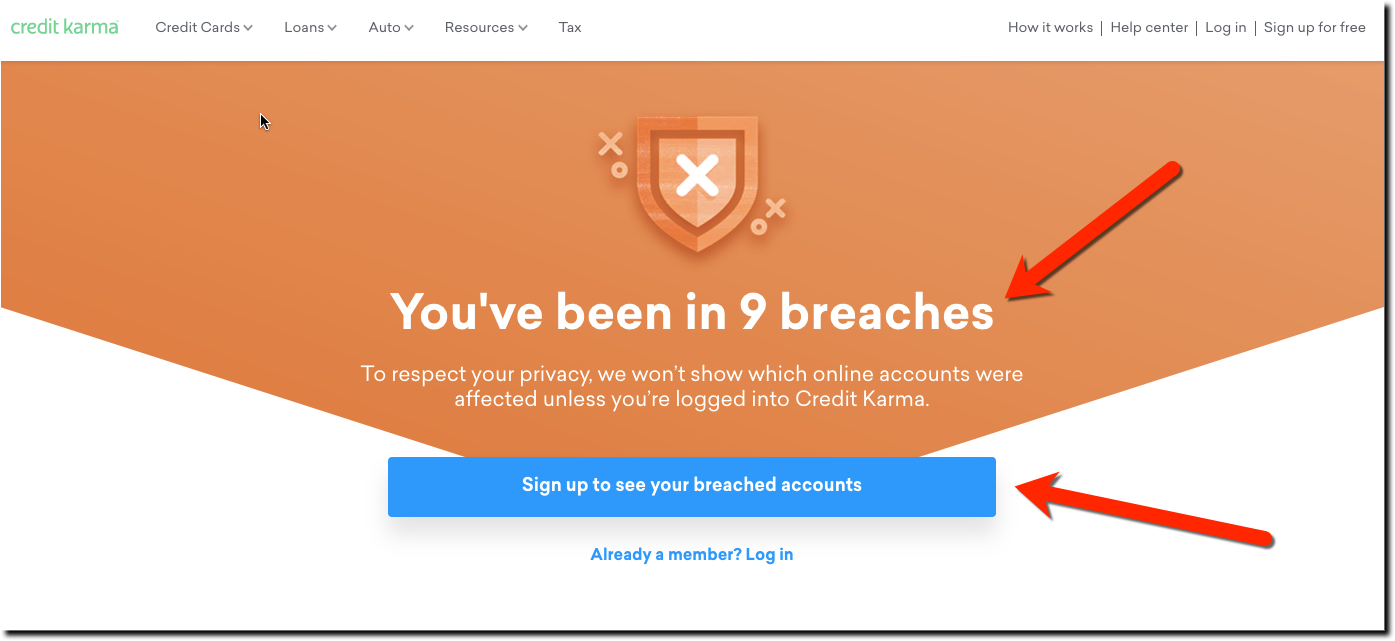
Task: Click Sign up to see your breached accounts
Action: [692, 487]
